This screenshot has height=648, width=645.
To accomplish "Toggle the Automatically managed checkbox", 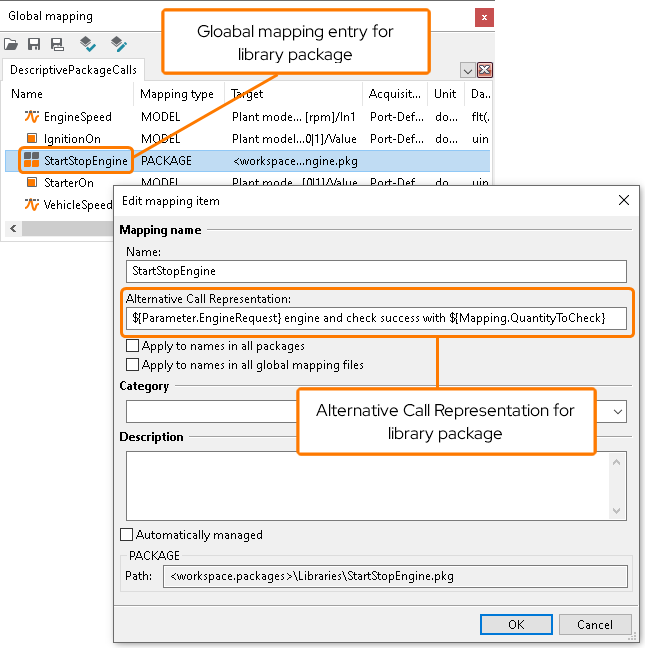I will coord(126,534).
